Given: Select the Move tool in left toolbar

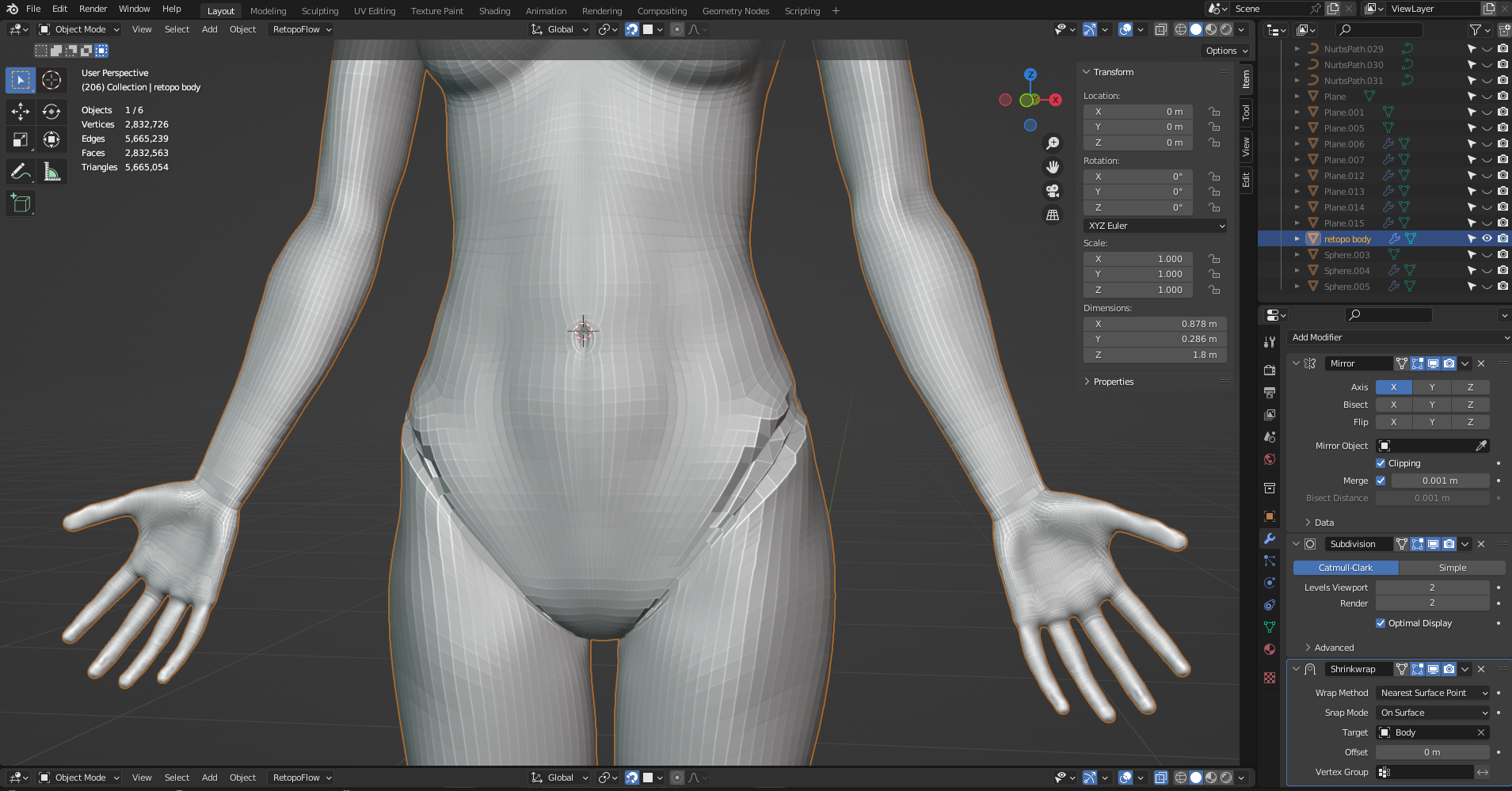Looking at the screenshot, I should 21,112.
